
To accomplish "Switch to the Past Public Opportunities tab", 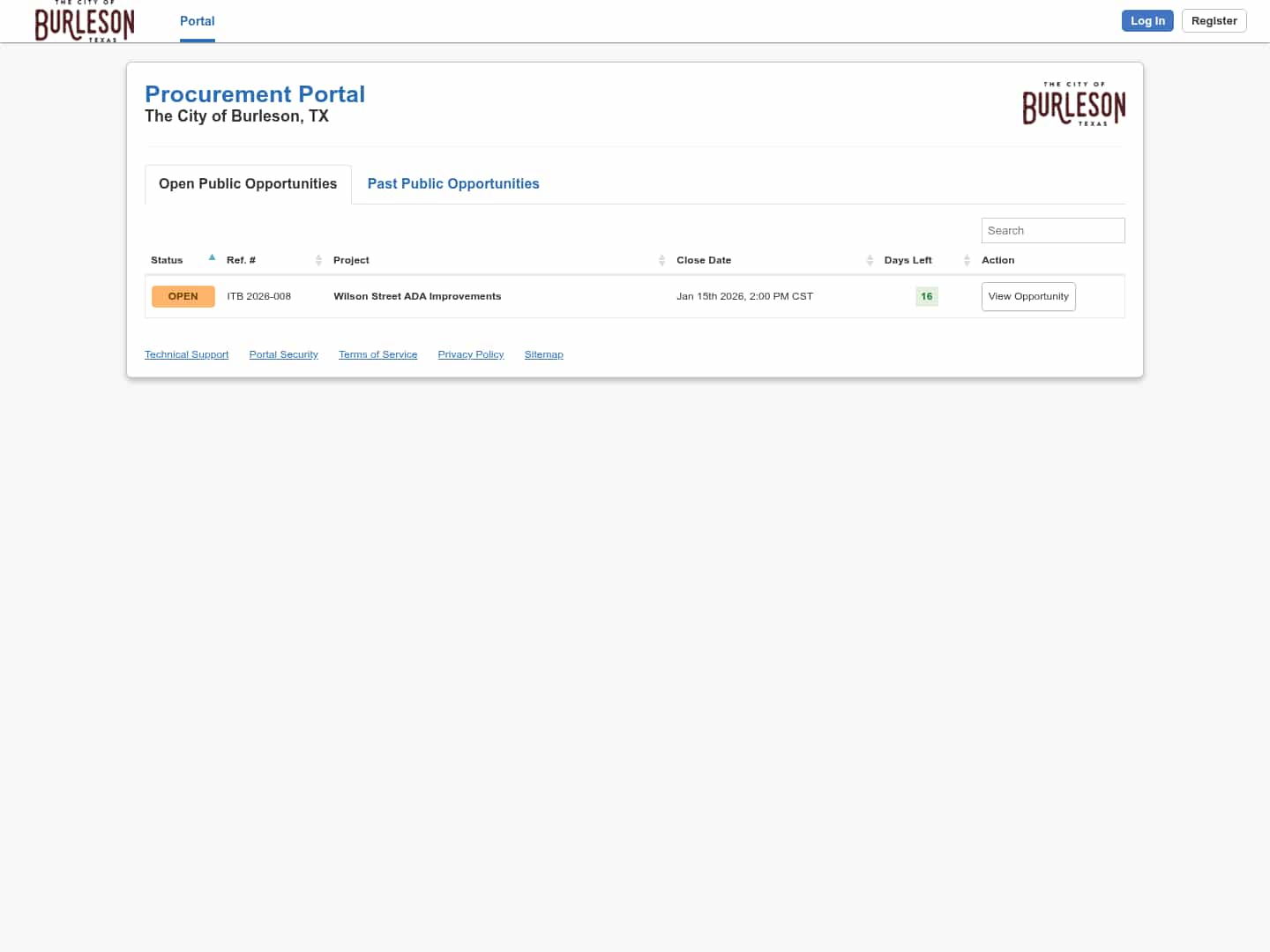I will pos(452,183).
